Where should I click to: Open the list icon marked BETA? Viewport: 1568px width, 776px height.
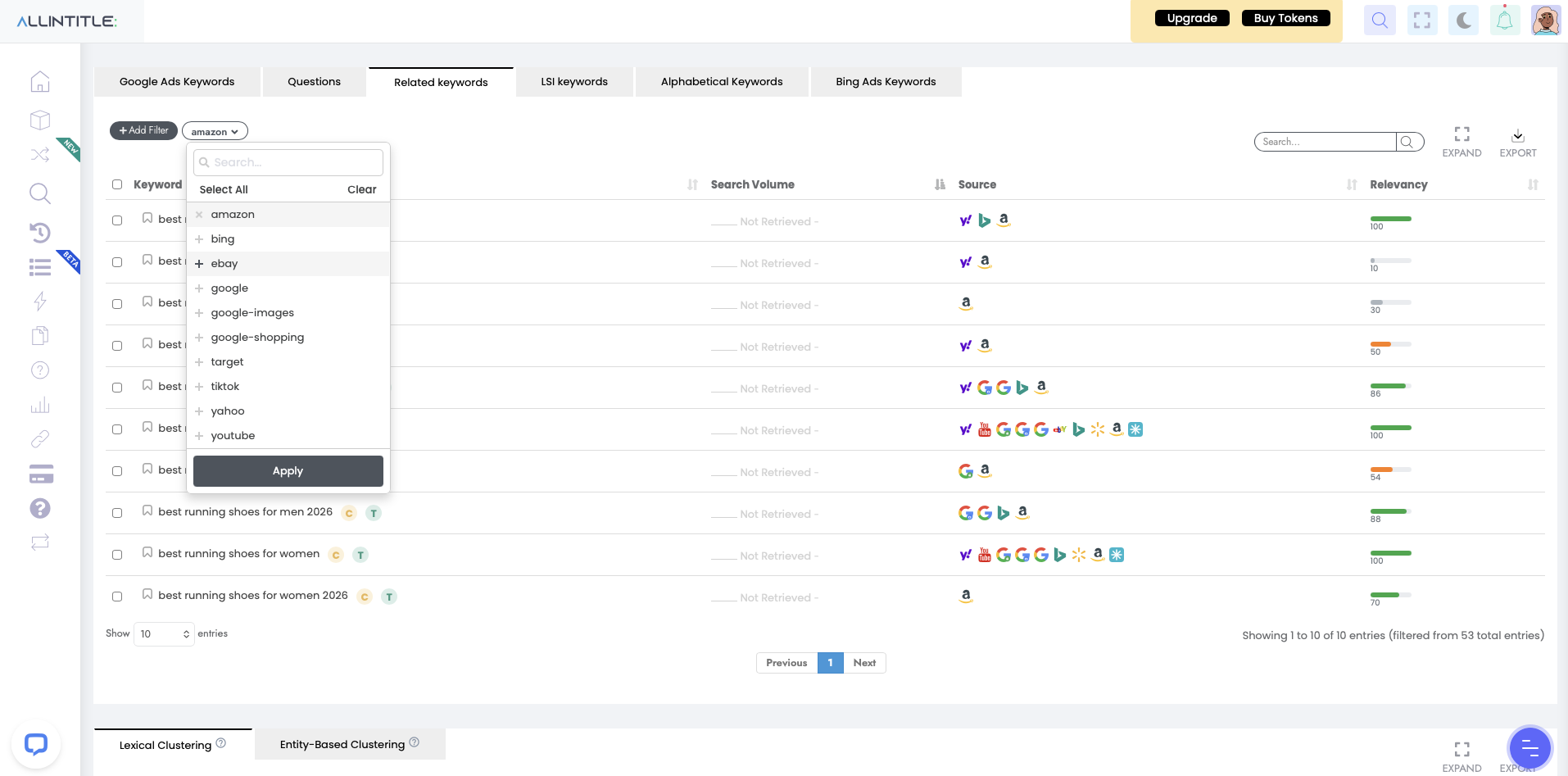40,267
